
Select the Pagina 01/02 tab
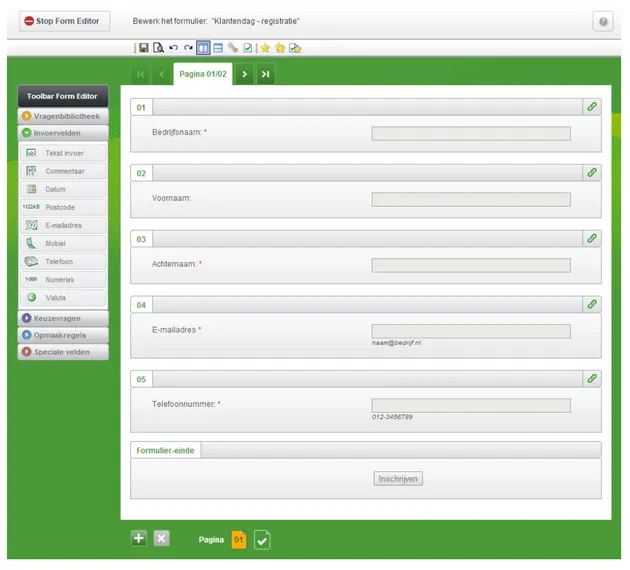(203, 74)
